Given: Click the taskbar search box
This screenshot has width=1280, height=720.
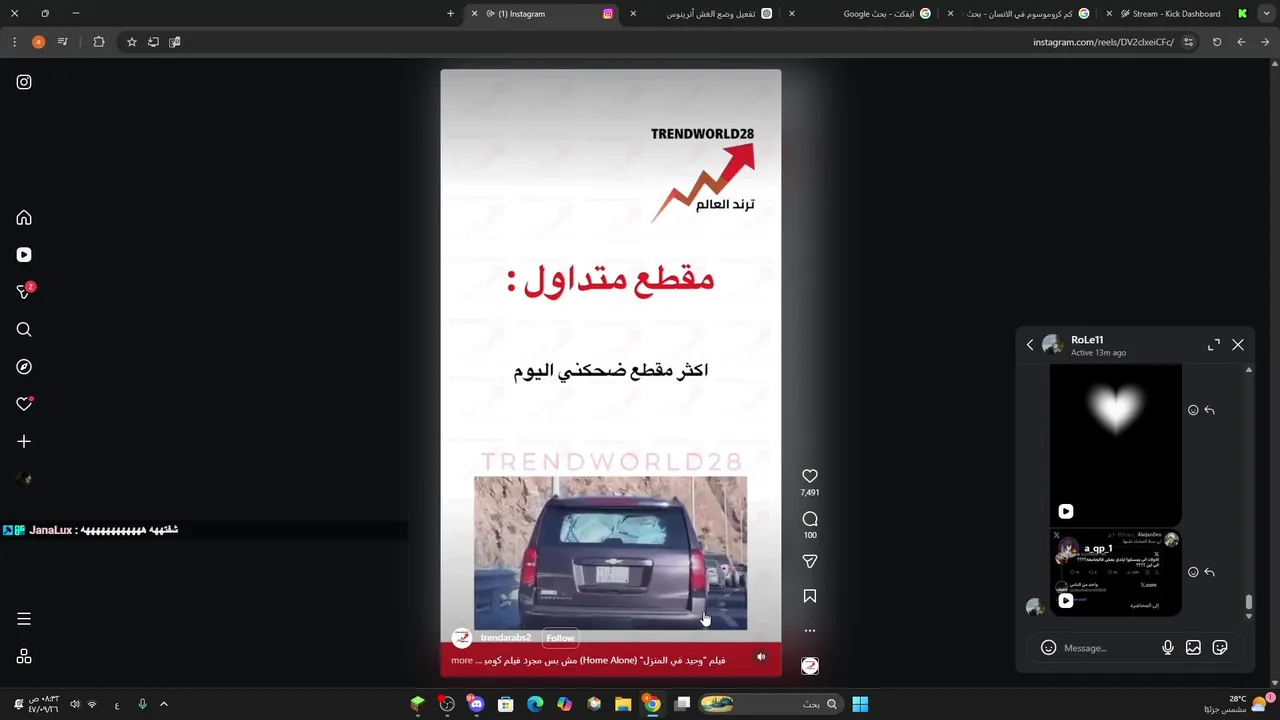Looking at the screenshot, I should 770,704.
